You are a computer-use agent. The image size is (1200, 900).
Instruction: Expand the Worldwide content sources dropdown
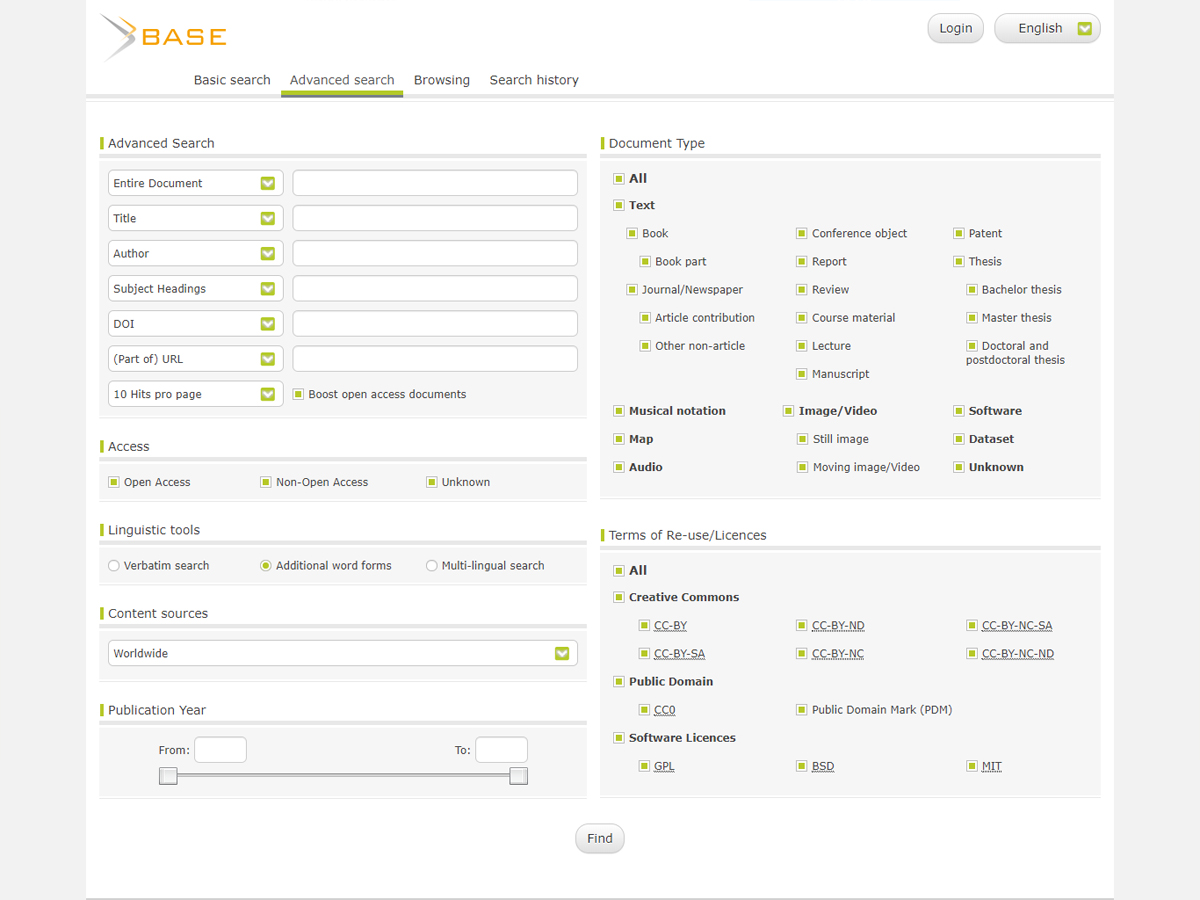tap(561, 653)
